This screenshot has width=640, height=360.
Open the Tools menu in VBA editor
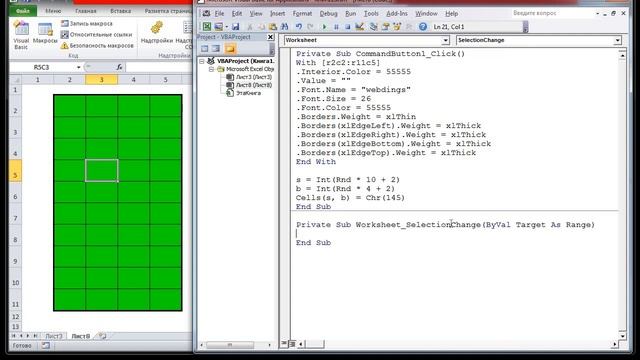(x=371, y=13)
